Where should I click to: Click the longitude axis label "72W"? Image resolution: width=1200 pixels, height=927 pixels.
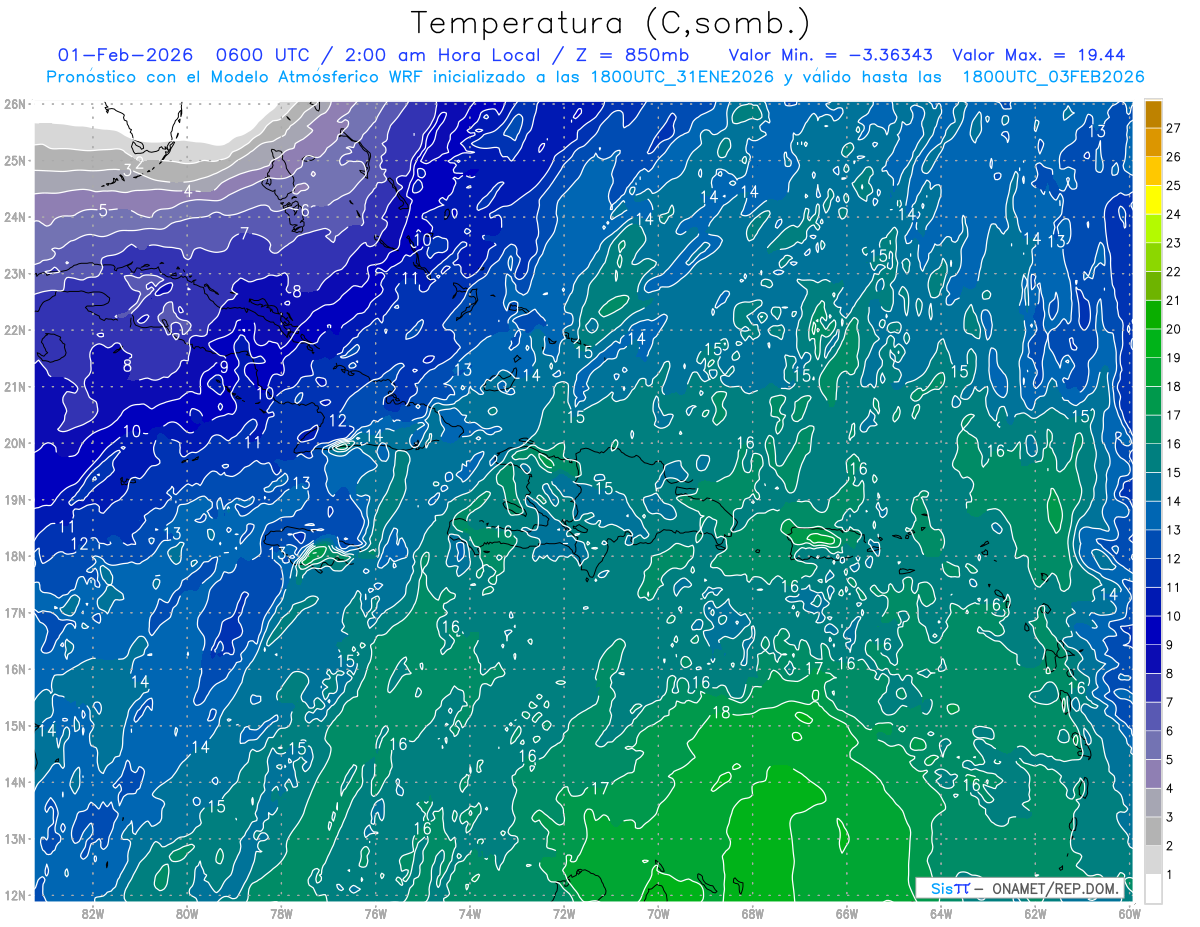[x=564, y=913]
